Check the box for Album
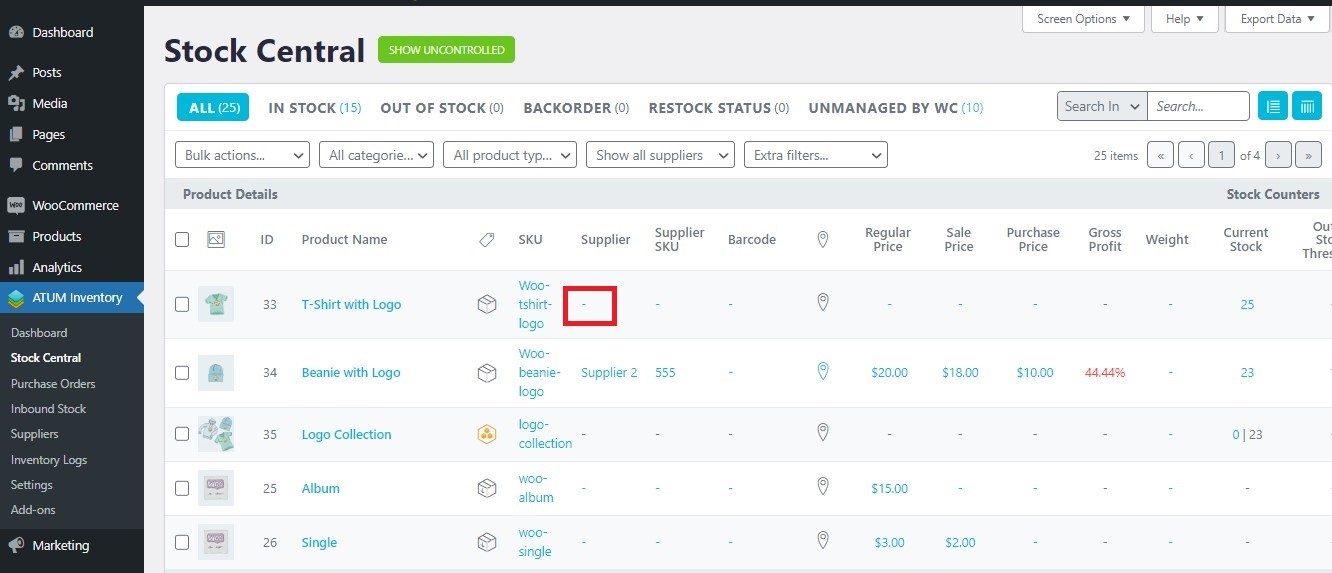 pos(182,488)
